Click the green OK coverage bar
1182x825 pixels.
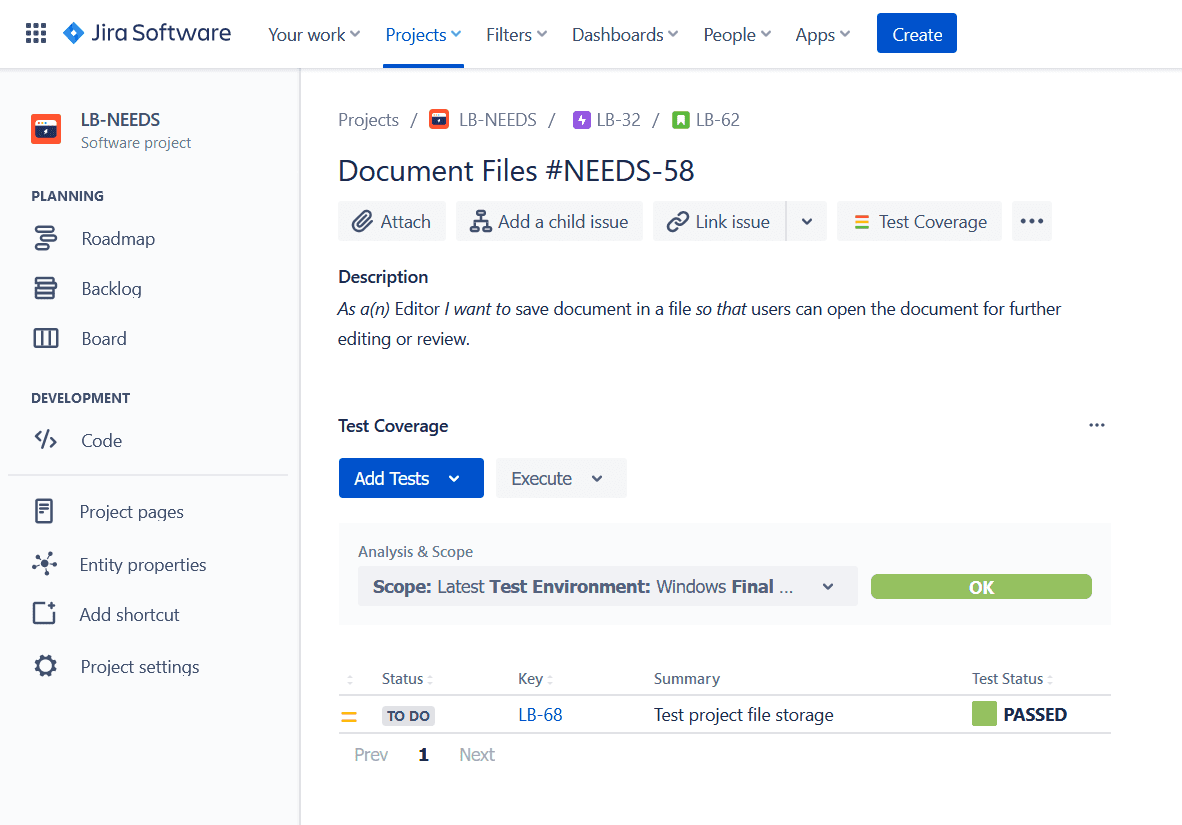[980, 587]
